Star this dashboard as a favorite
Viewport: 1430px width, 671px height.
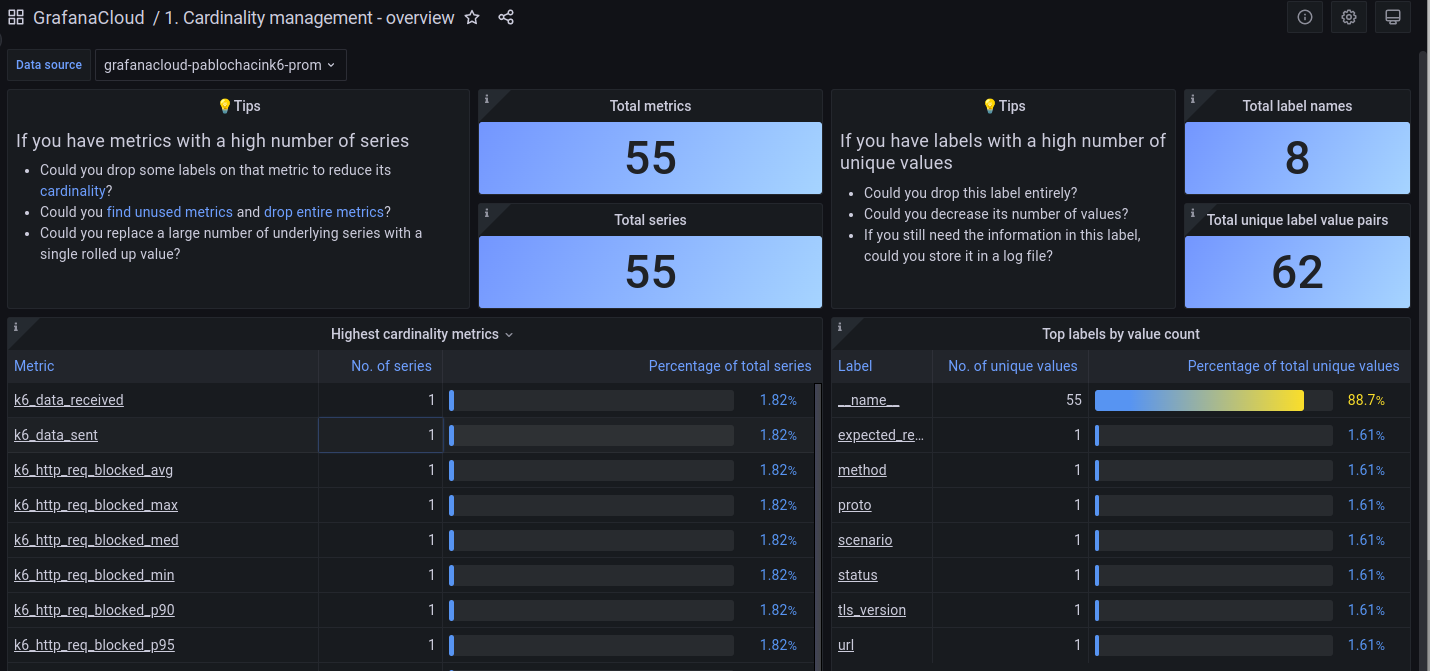[471, 17]
